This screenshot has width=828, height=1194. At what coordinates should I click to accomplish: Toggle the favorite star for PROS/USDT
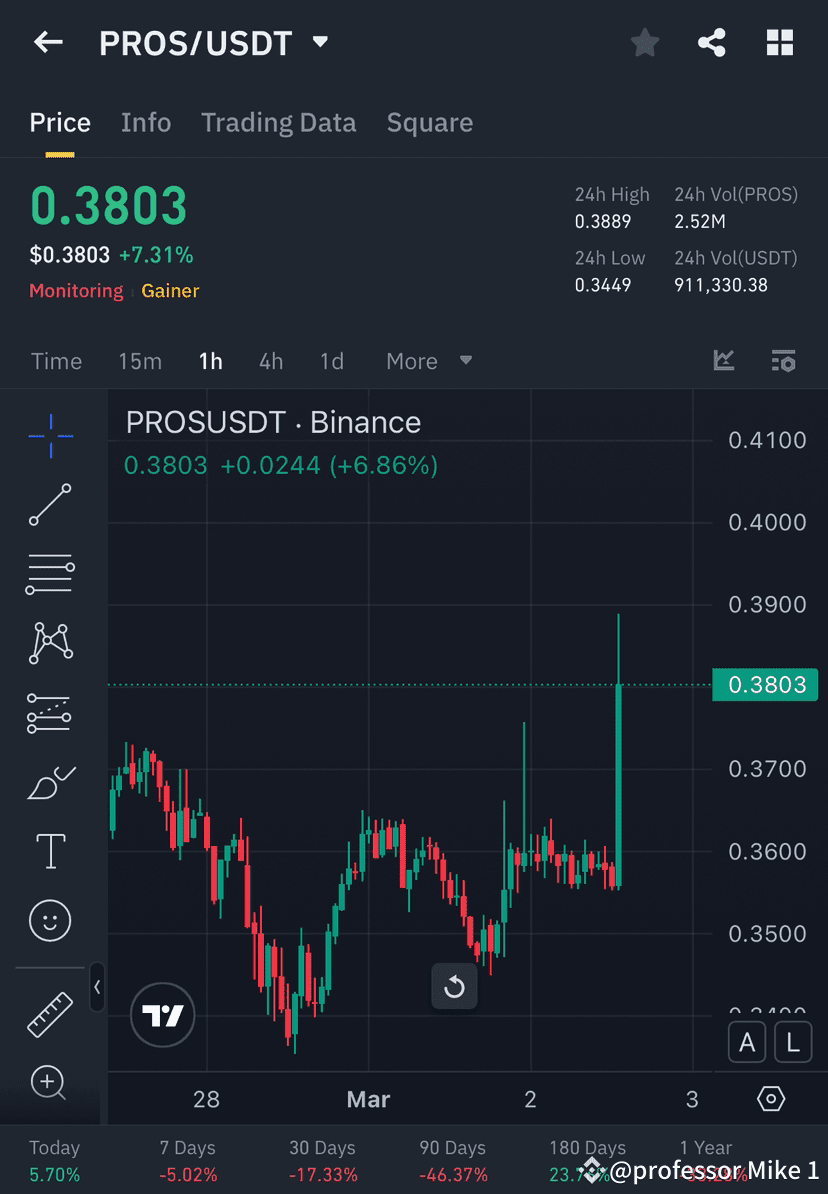[x=644, y=42]
